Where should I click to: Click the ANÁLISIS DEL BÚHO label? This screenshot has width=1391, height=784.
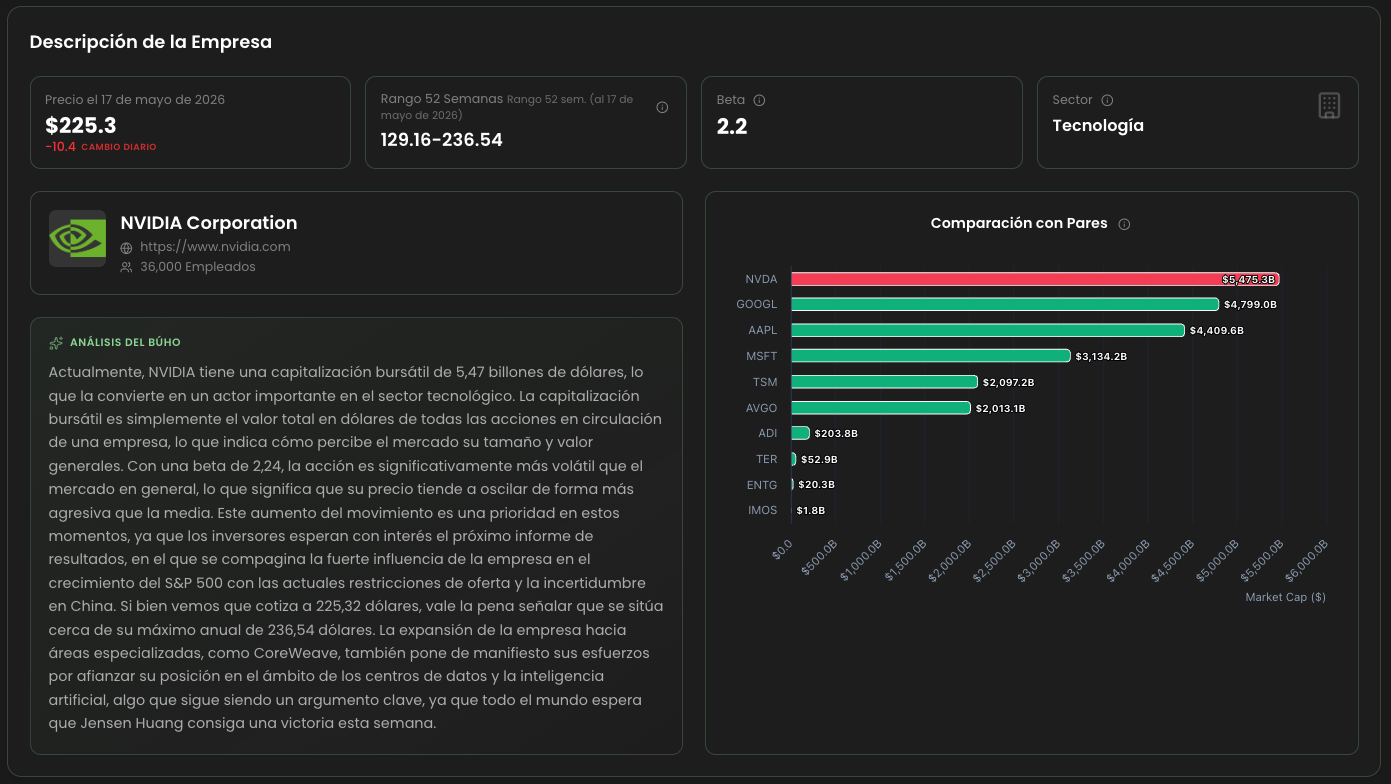(x=125, y=343)
